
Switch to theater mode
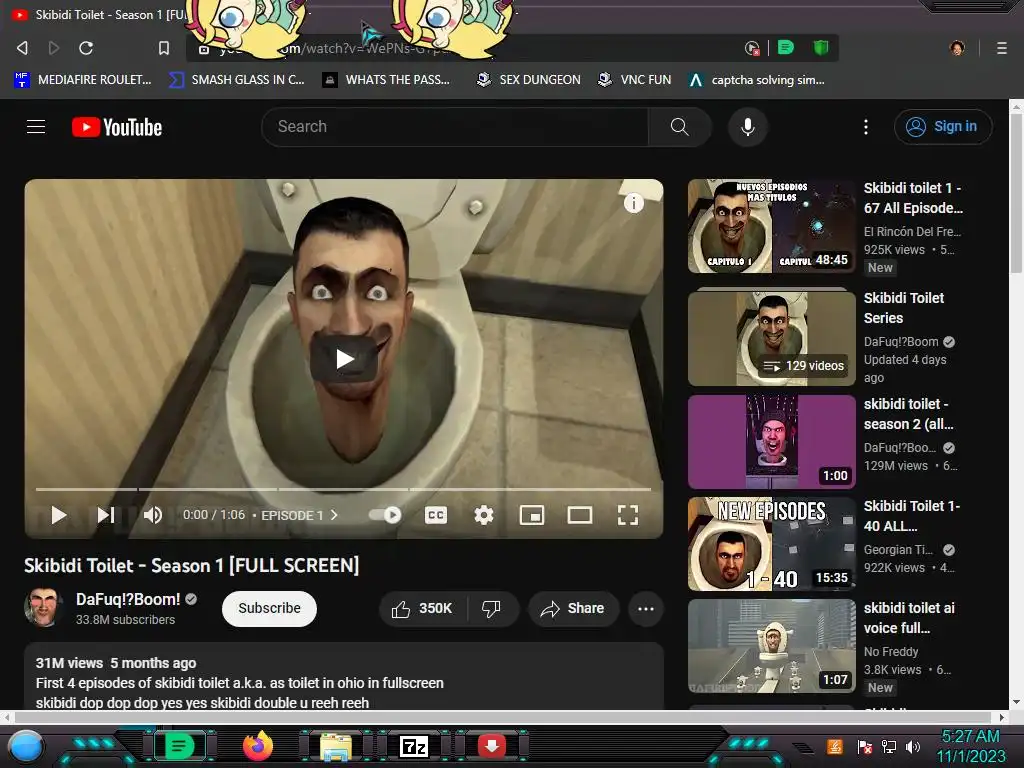pyautogui.click(x=579, y=515)
